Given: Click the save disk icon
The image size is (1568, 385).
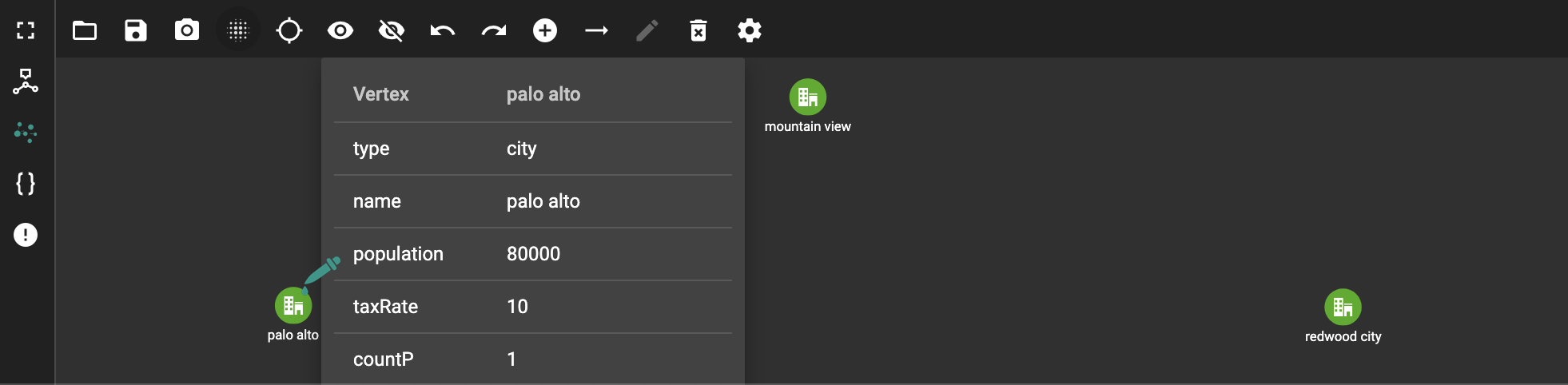Looking at the screenshot, I should (x=136, y=30).
